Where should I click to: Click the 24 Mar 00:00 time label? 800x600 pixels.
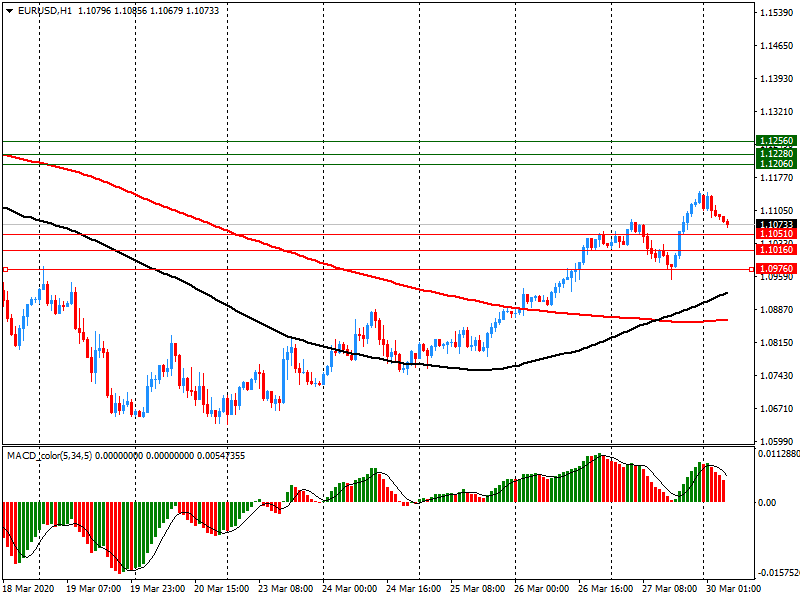pyautogui.click(x=349, y=589)
